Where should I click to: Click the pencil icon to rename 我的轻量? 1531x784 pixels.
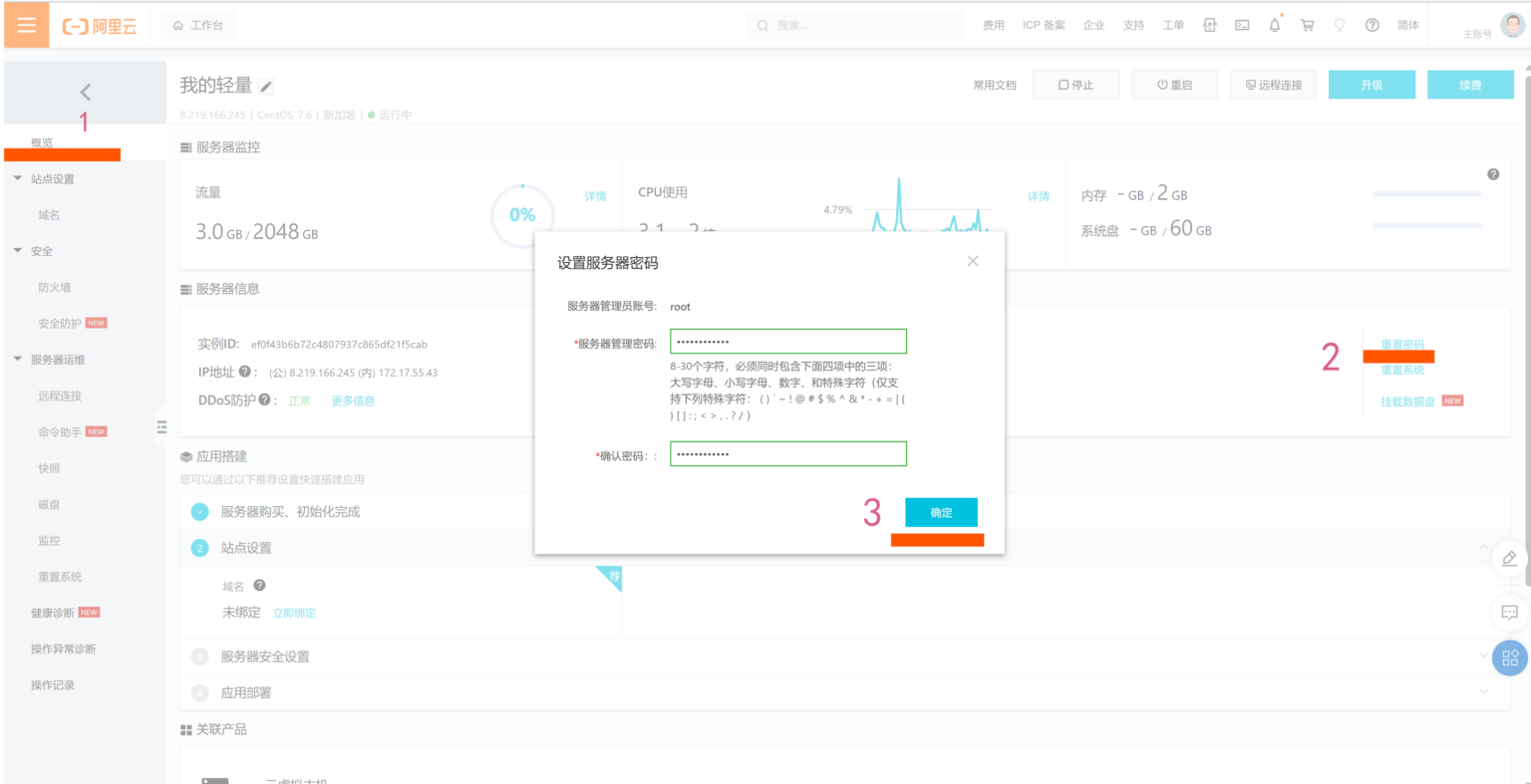(264, 87)
